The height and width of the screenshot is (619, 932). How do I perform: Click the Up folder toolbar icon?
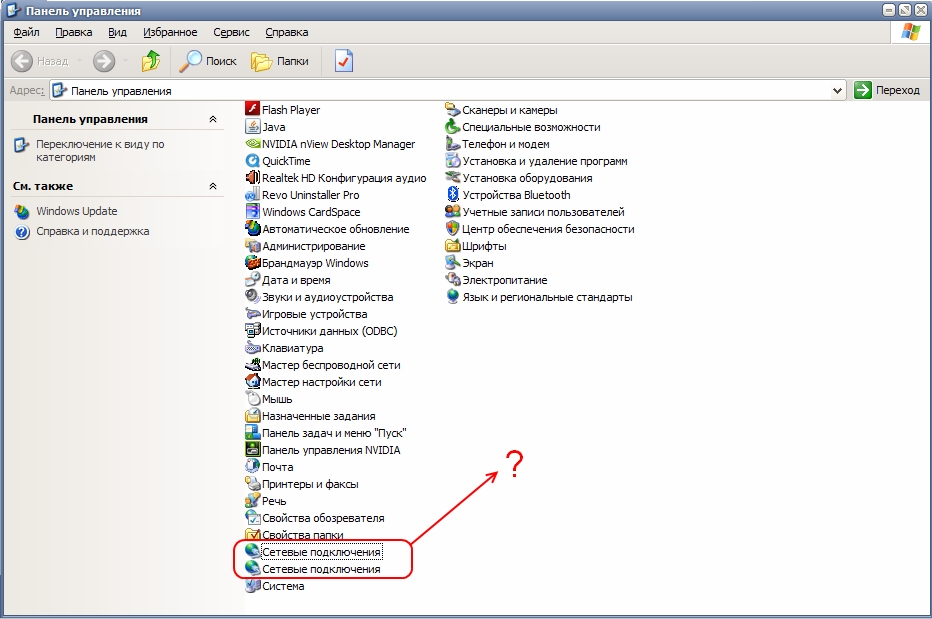(151, 61)
